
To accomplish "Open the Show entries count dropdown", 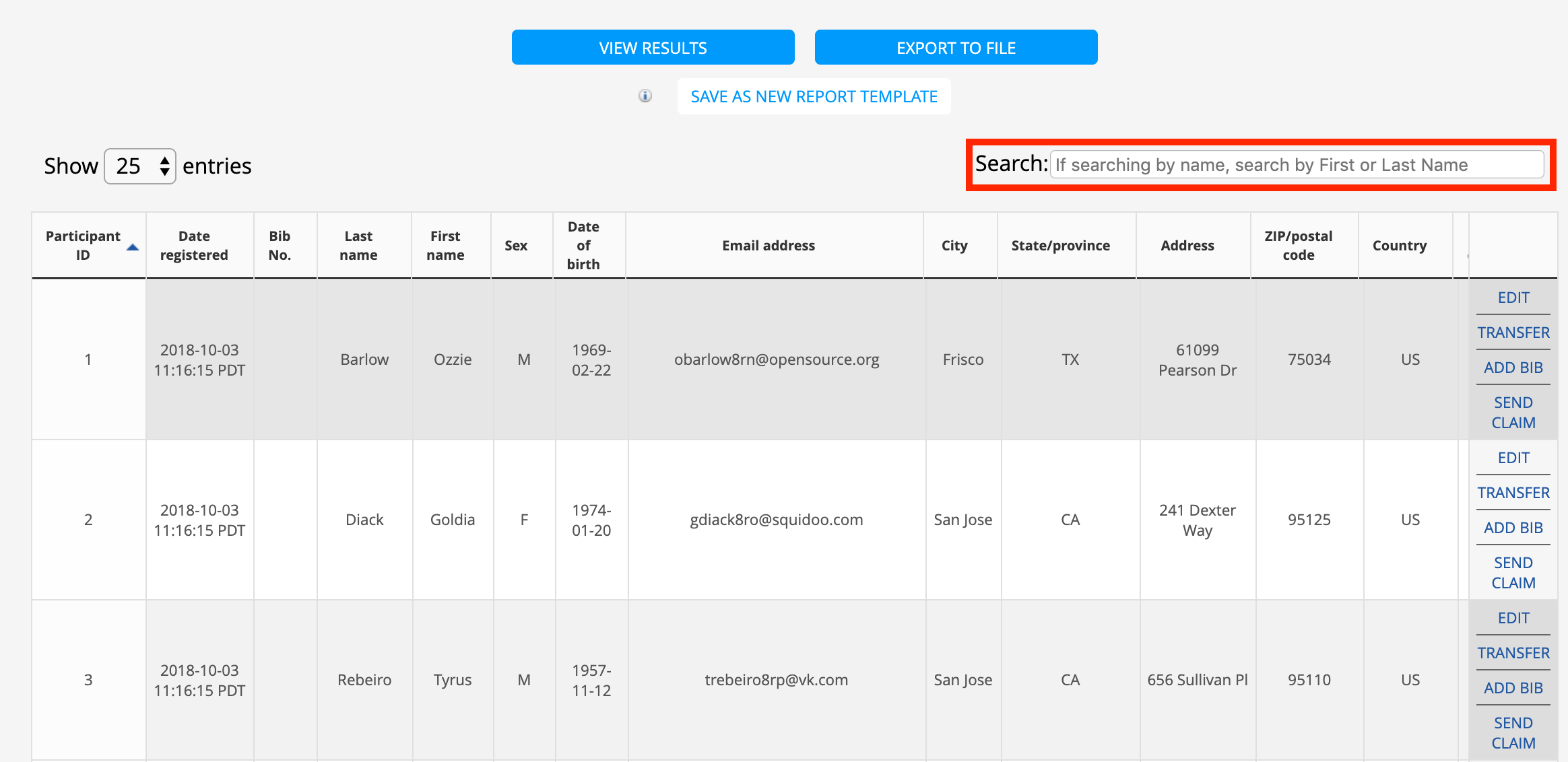I will 140,166.
